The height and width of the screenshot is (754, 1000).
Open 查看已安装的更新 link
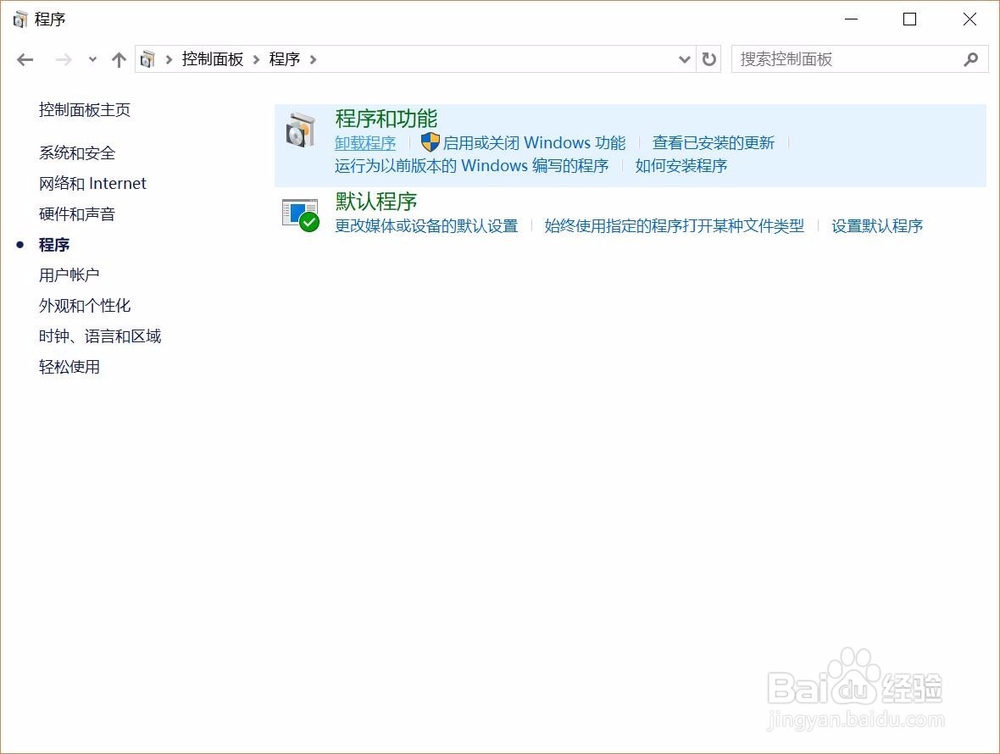point(714,142)
